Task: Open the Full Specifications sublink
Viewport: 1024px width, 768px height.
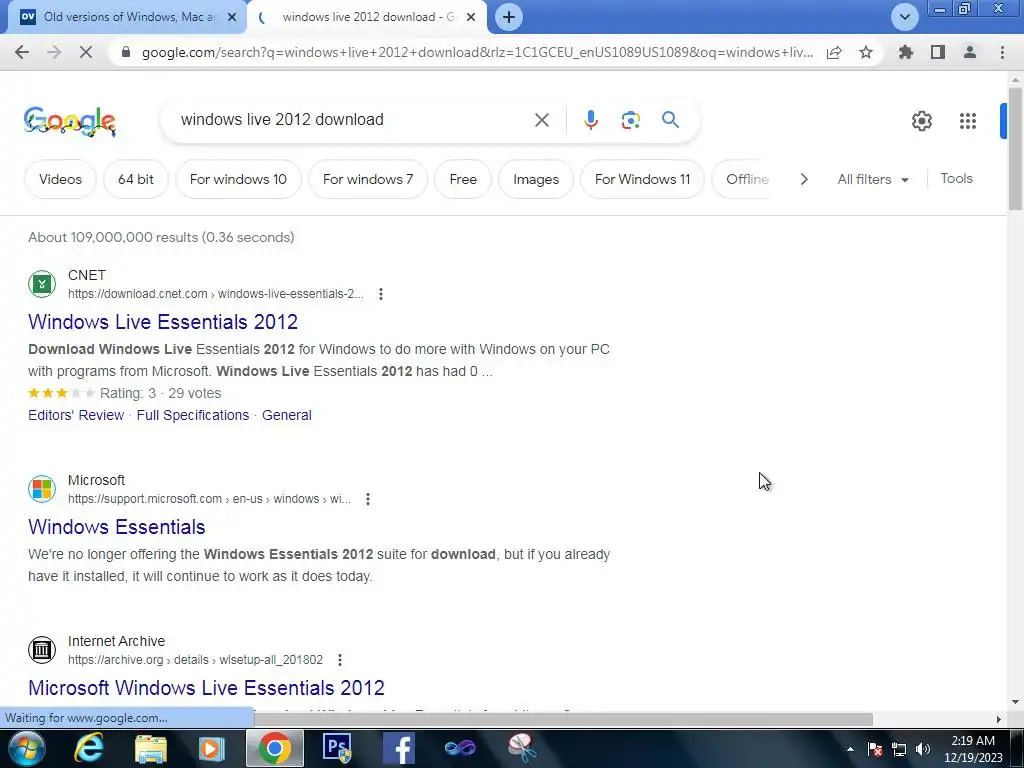Action: (193, 415)
